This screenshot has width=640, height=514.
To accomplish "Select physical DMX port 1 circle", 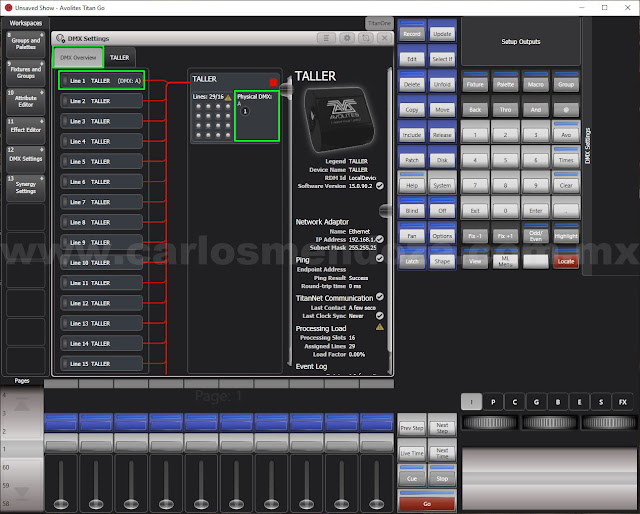I will 245,111.
